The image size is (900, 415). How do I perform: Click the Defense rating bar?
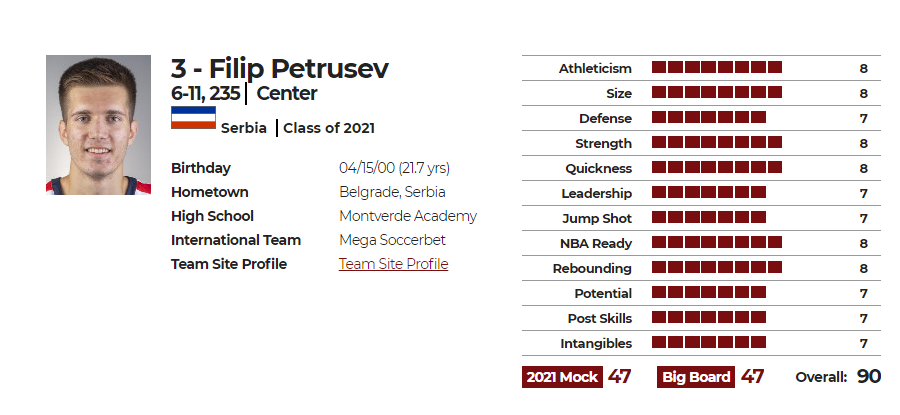click(x=709, y=118)
